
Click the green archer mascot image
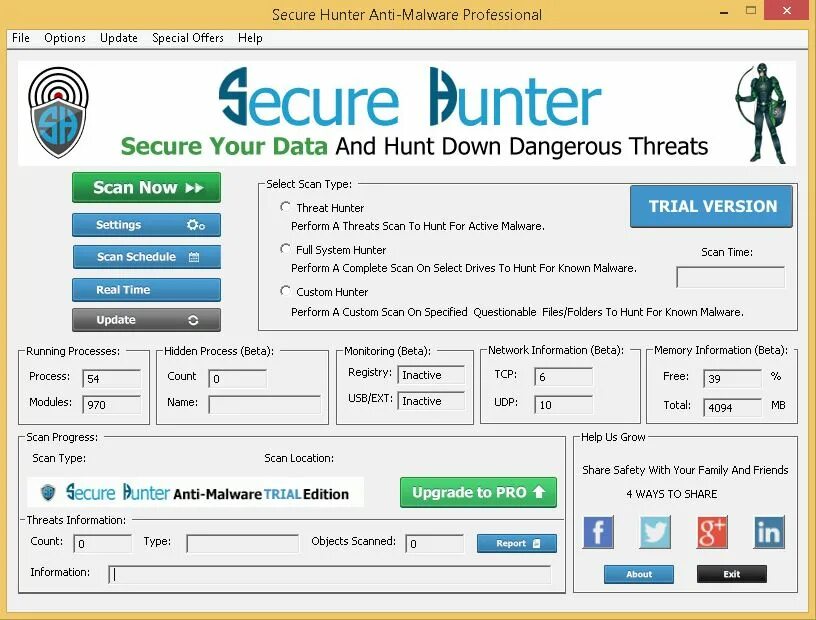pos(763,113)
